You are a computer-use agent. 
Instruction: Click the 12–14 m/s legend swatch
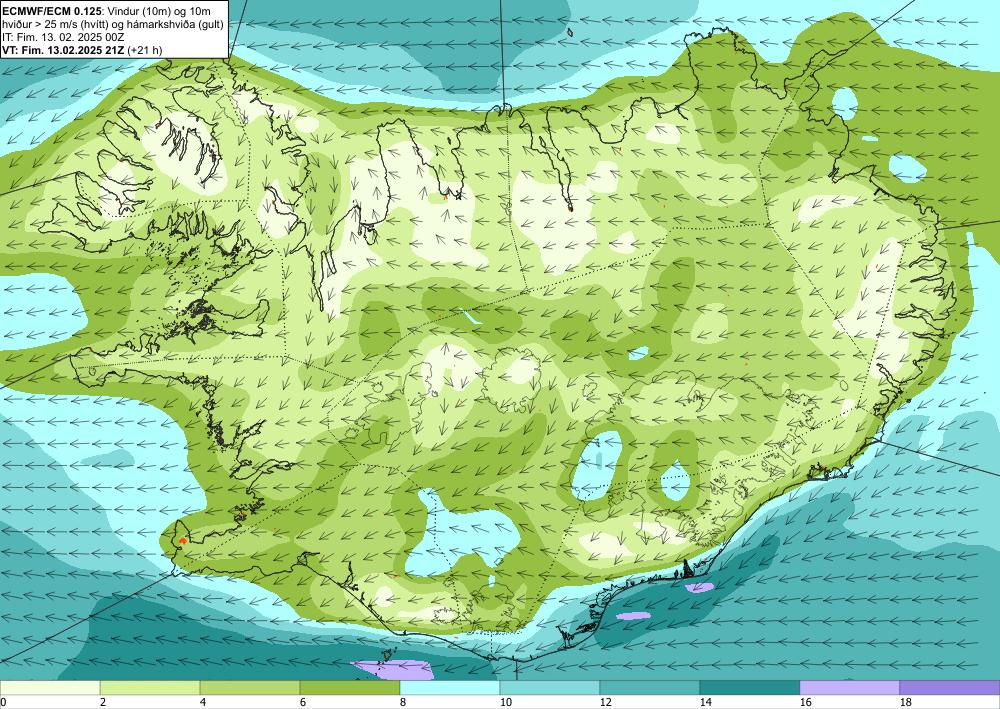(650, 687)
